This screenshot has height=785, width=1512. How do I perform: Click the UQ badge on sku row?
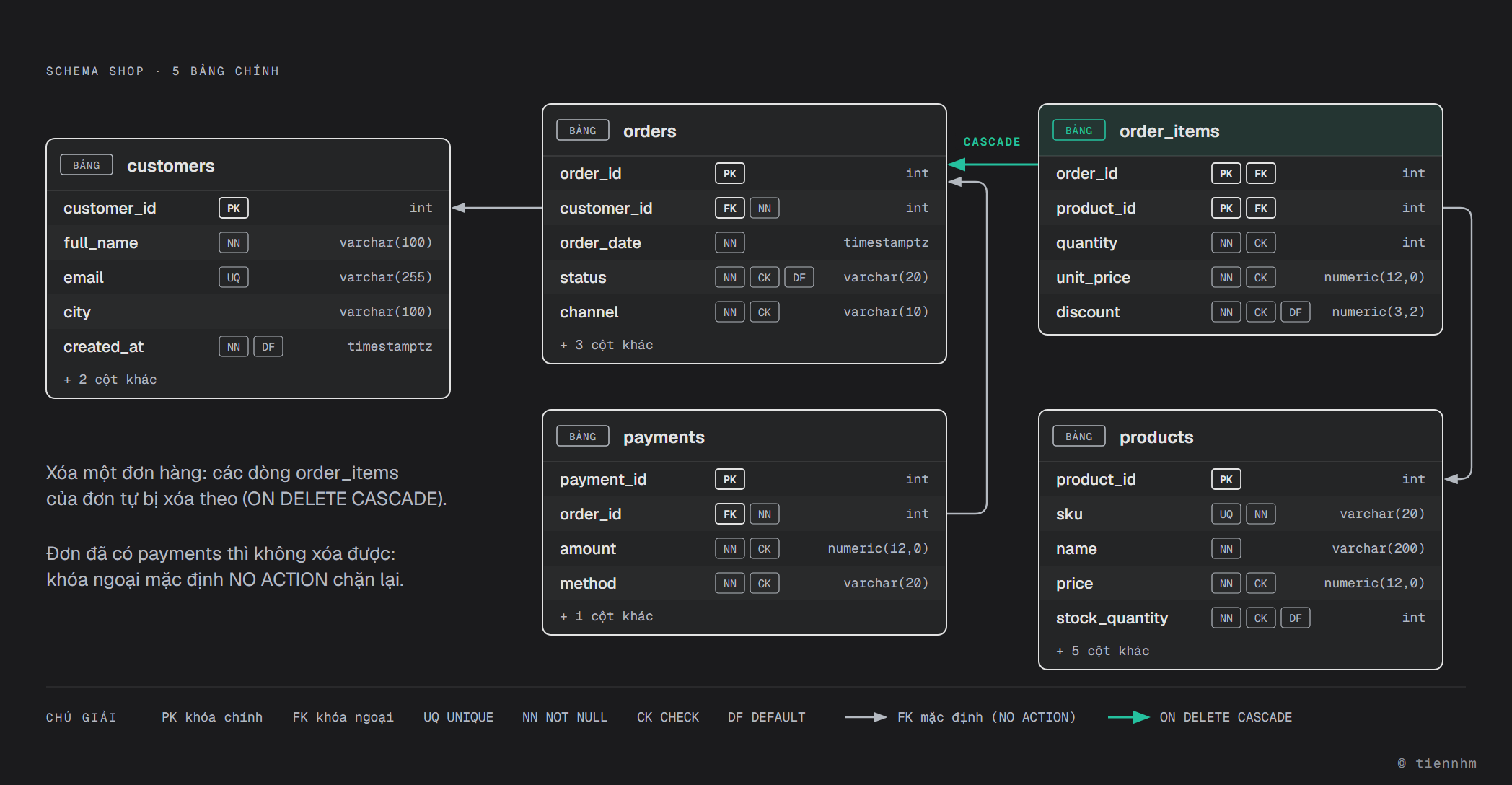pyautogui.click(x=1226, y=514)
